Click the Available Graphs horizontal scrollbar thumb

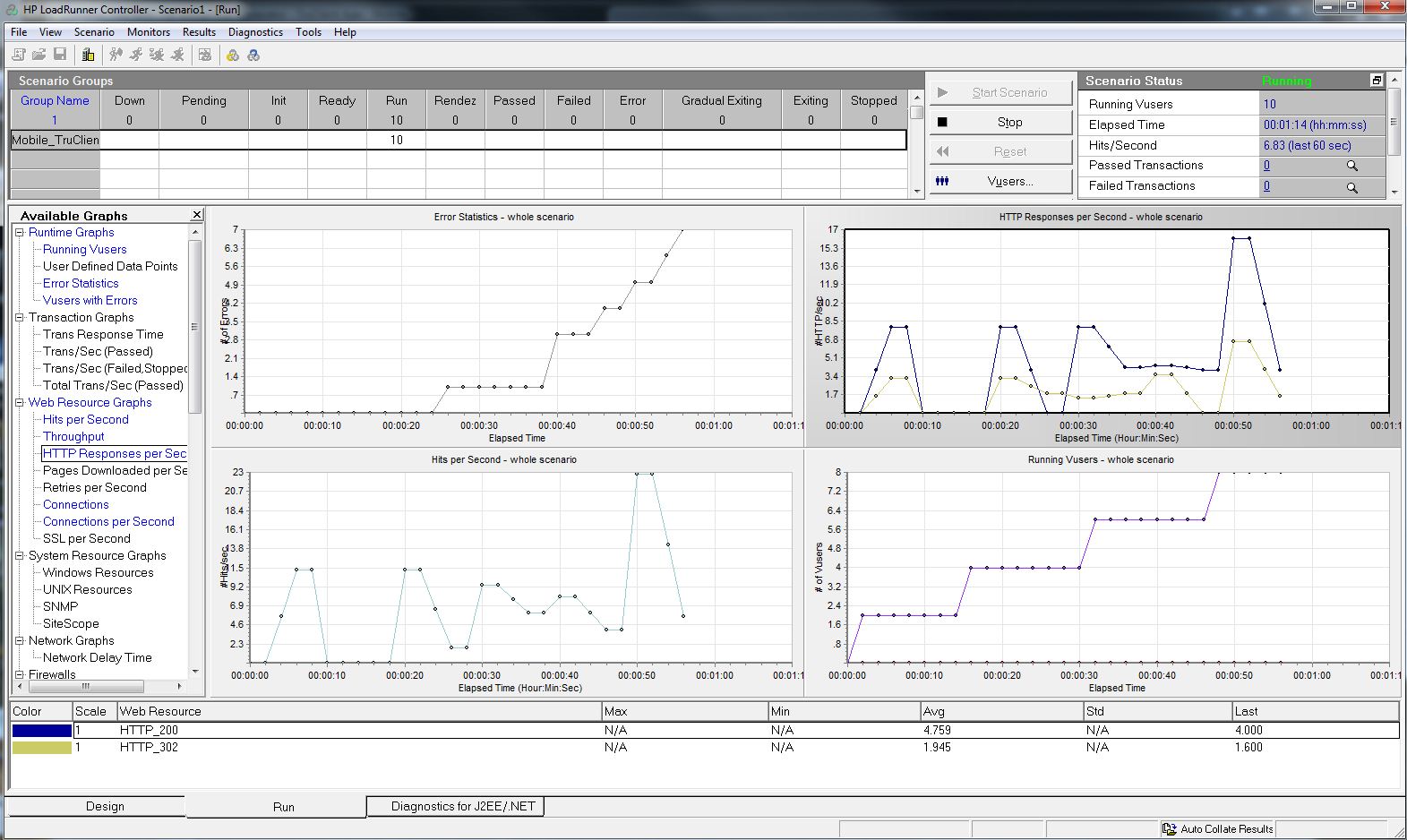point(86,687)
